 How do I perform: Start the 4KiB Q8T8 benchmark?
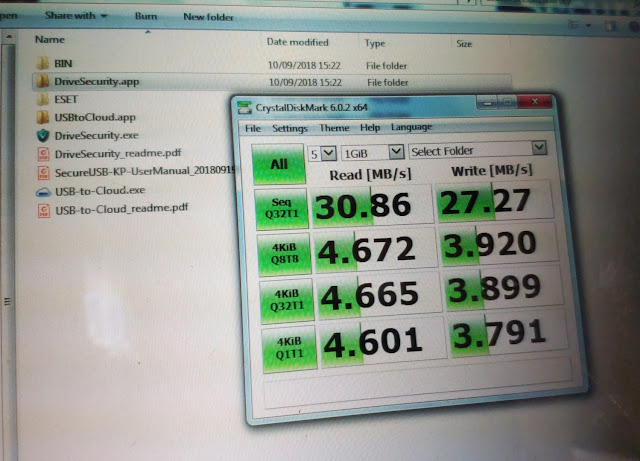(x=284, y=254)
